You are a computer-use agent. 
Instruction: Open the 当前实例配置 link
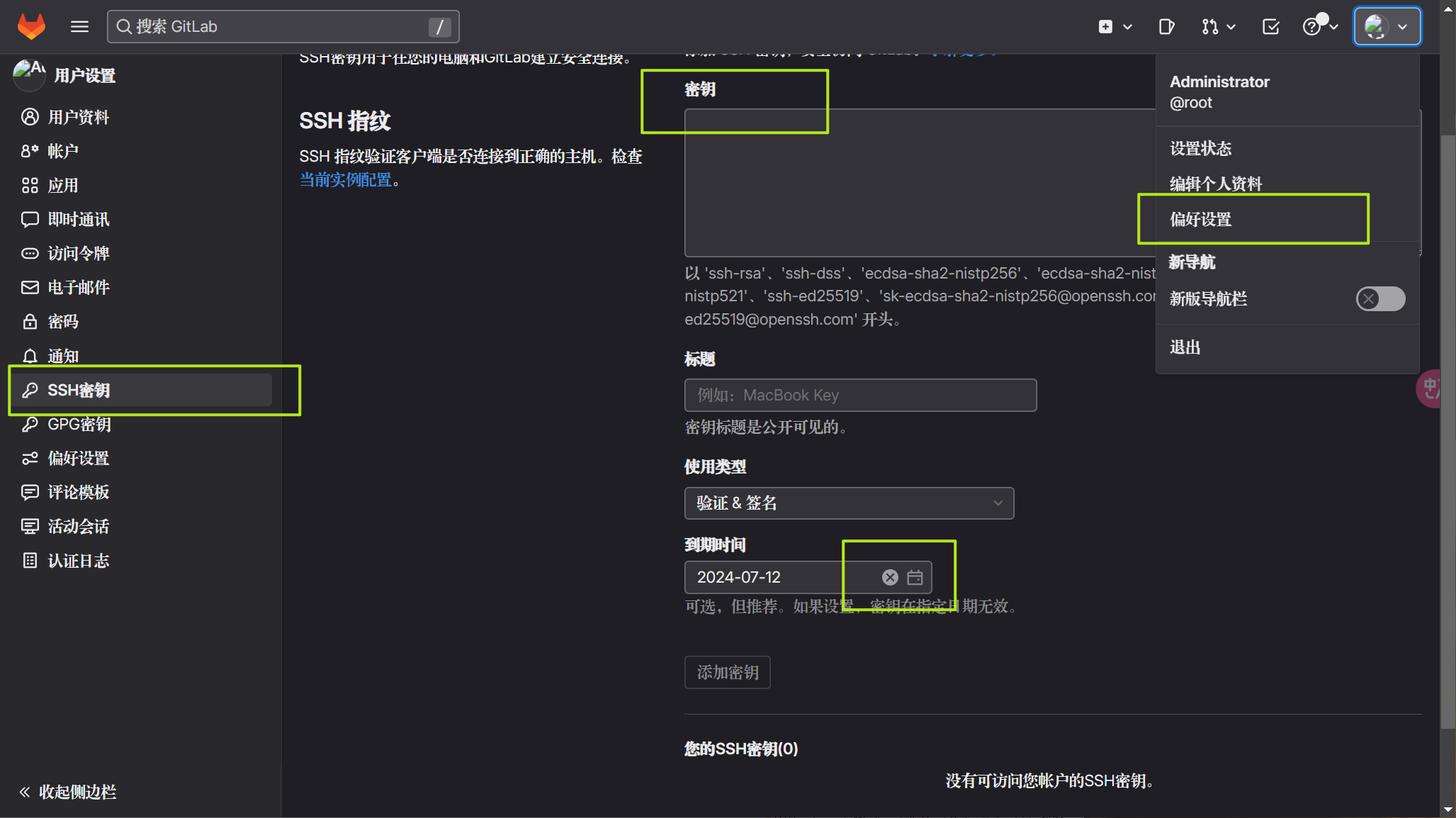(x=345, y=180)
